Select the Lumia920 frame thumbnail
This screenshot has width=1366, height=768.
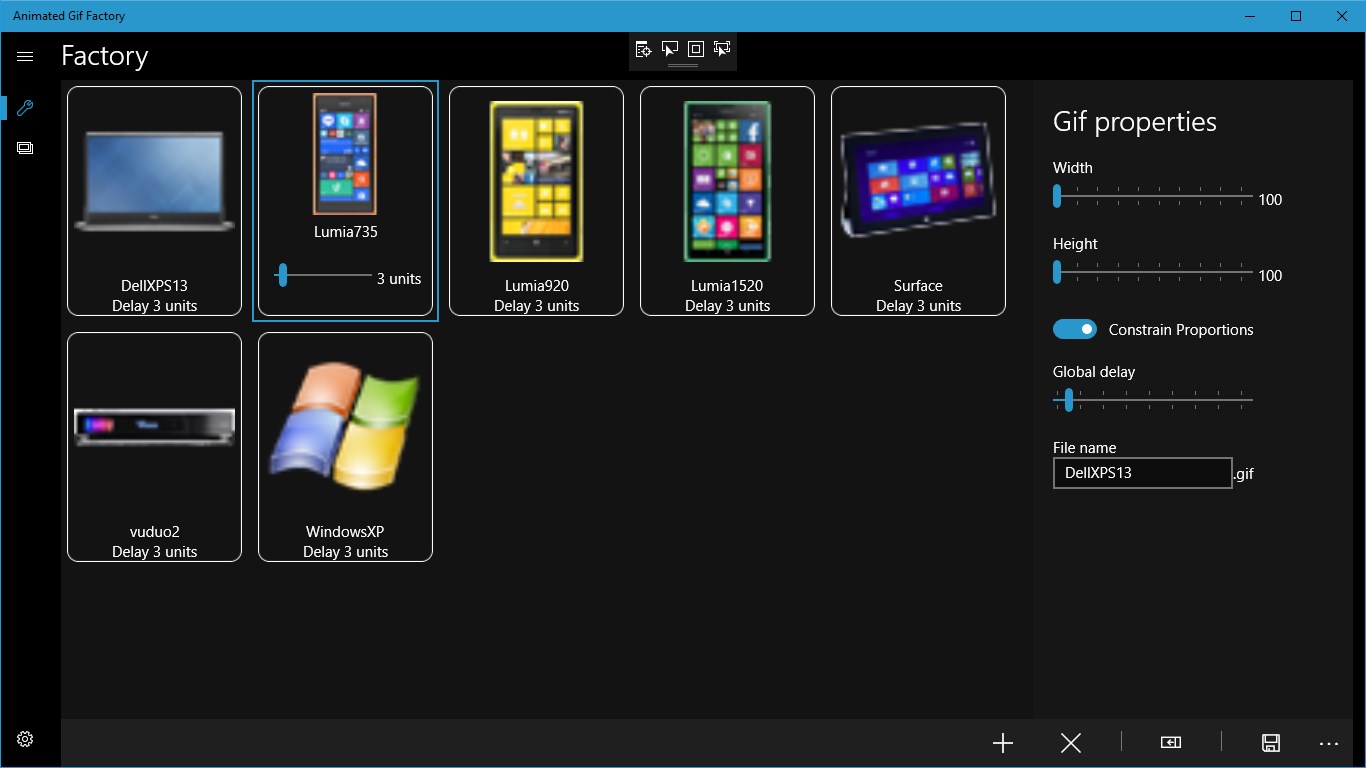pyautogui.click(x=536, y=201)
